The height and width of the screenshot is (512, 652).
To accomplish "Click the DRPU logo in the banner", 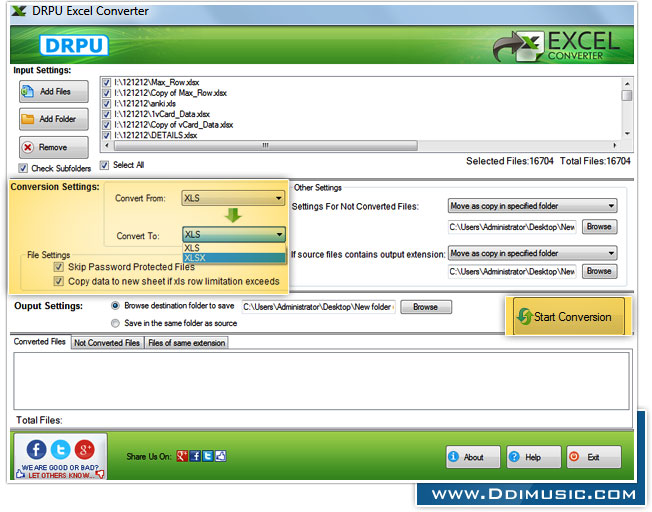I will click(x=74, y=45).
